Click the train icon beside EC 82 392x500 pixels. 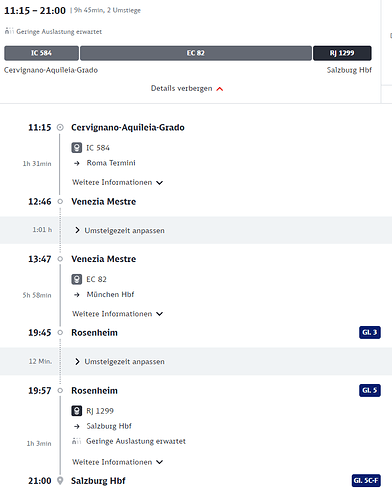point(77,279)
